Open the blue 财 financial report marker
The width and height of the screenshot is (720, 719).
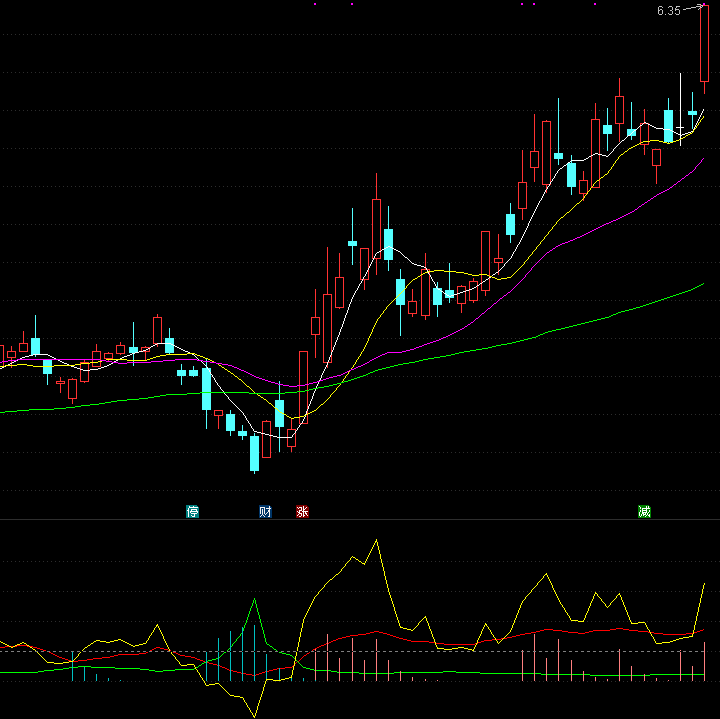tap(265, 511)
